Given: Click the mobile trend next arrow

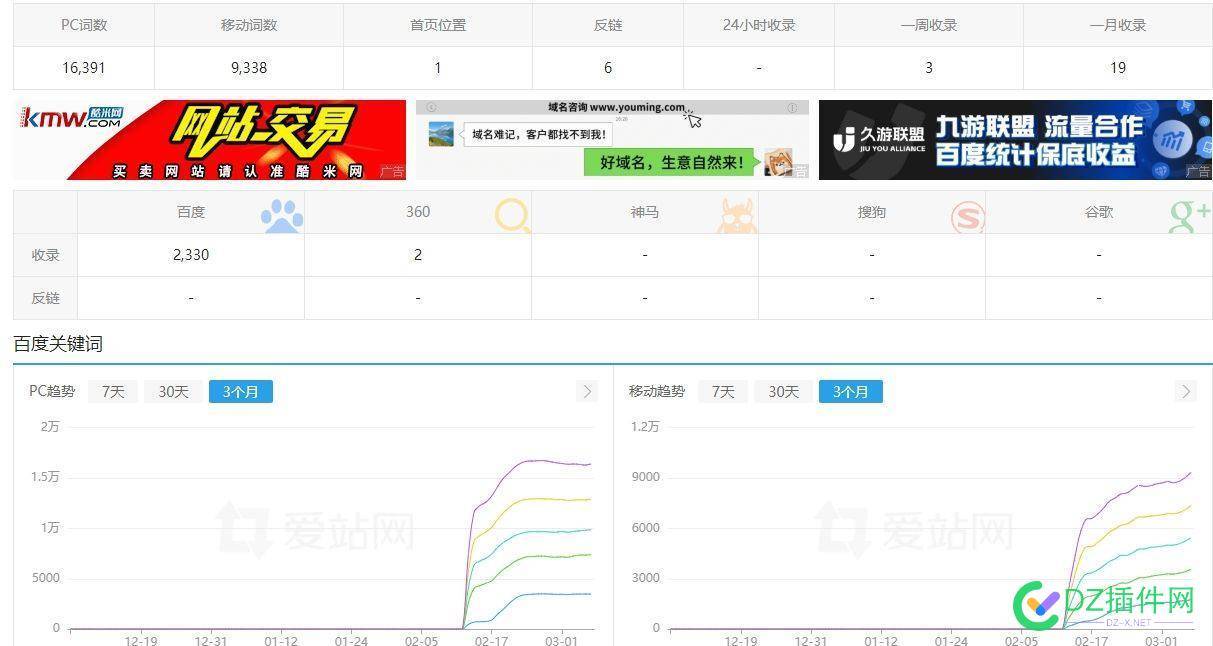Looking at the screenshot, I should pos(1187,391).
